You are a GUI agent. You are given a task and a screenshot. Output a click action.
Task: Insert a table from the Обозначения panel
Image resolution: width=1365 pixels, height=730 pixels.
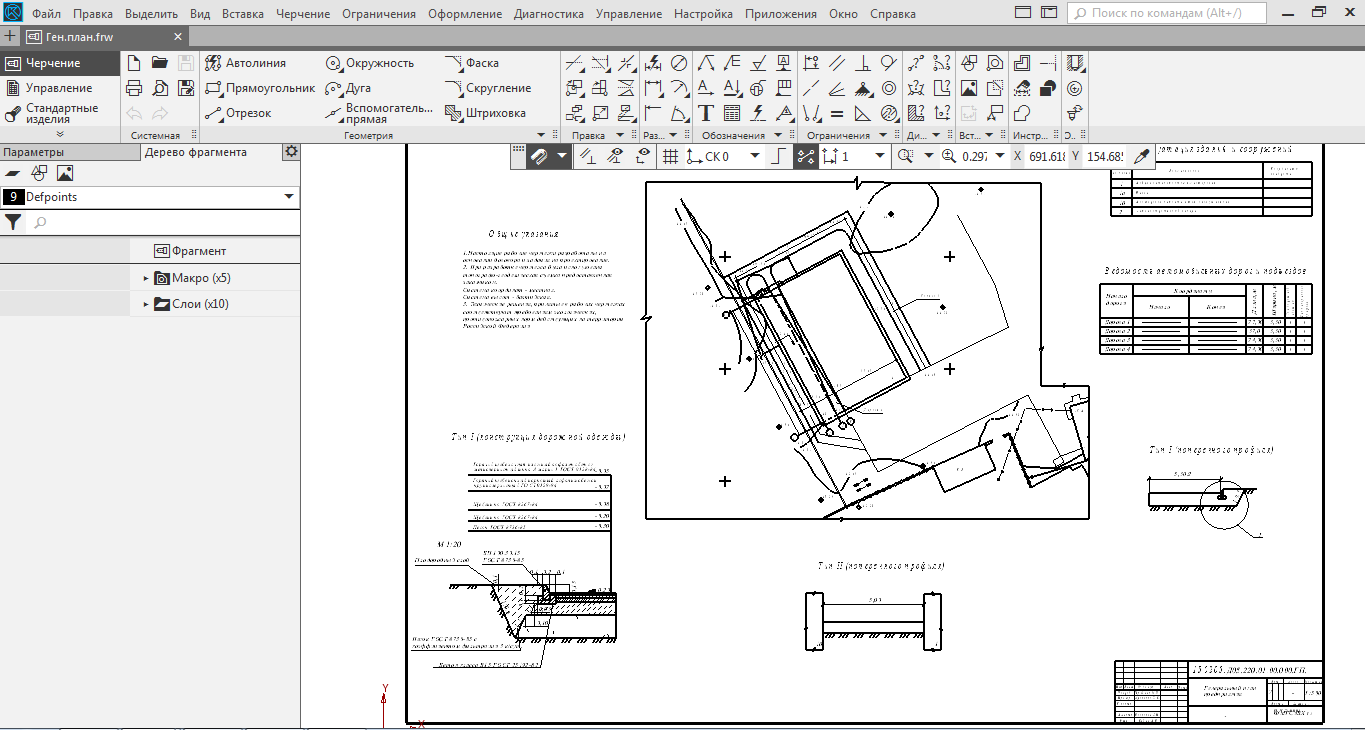732,113
